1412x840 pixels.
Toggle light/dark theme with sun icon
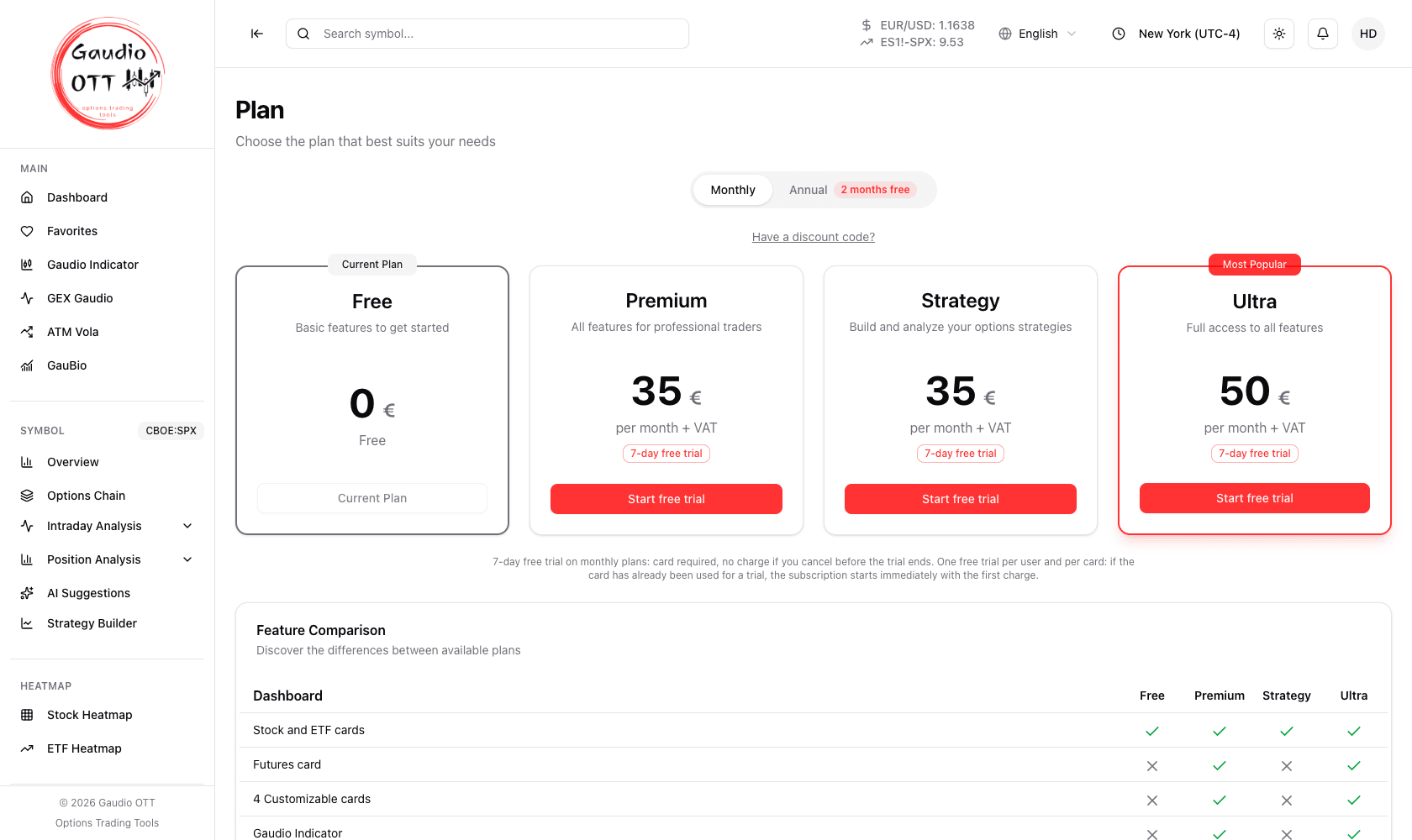point(1279,34)
